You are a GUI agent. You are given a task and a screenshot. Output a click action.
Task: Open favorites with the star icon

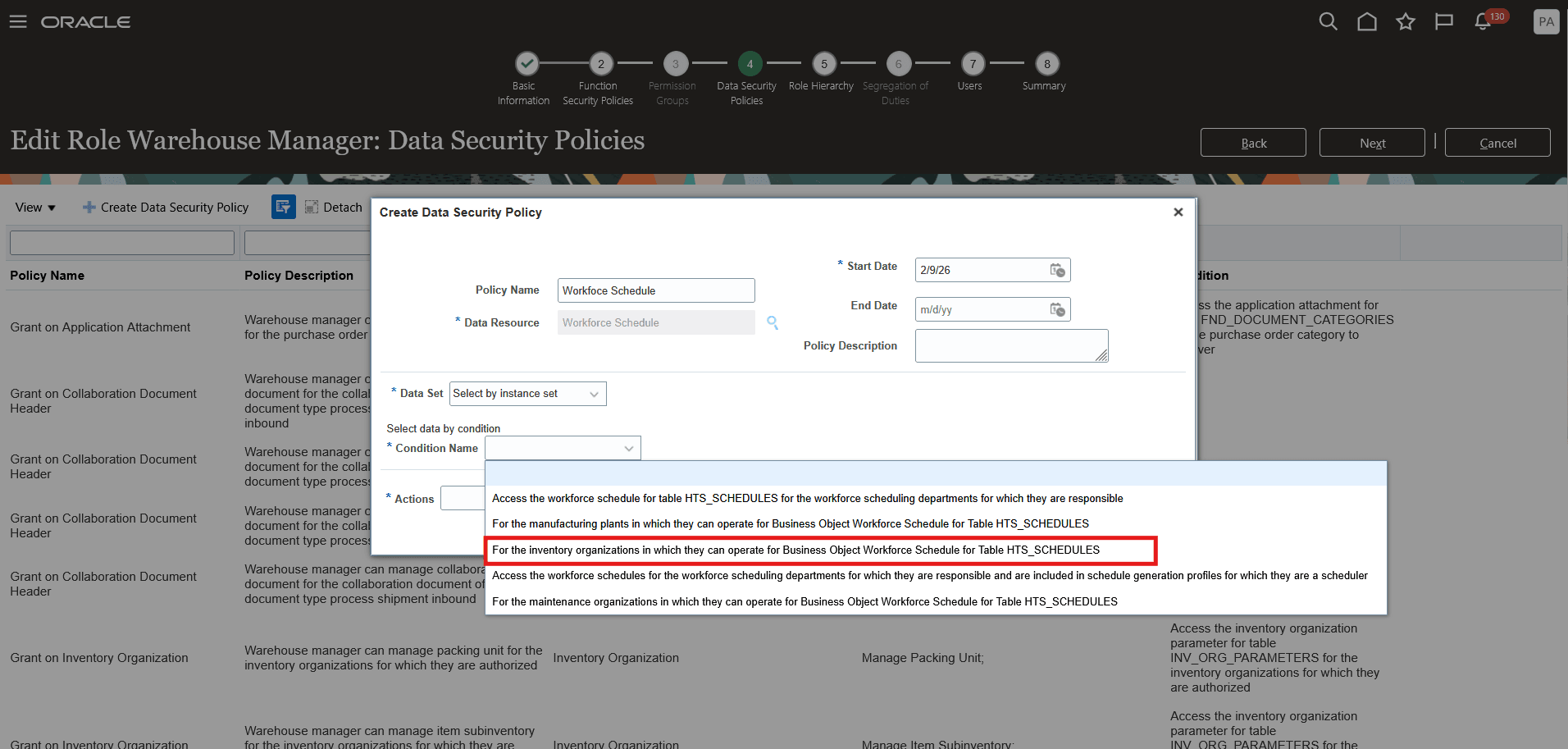pyautogui.click(x=1406, y=21)
